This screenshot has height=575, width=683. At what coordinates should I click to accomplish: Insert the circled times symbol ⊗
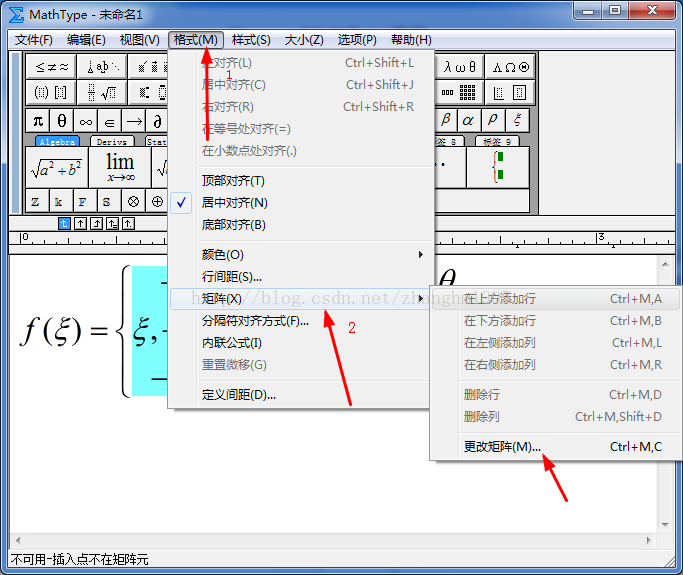click(x=133, y=201)
